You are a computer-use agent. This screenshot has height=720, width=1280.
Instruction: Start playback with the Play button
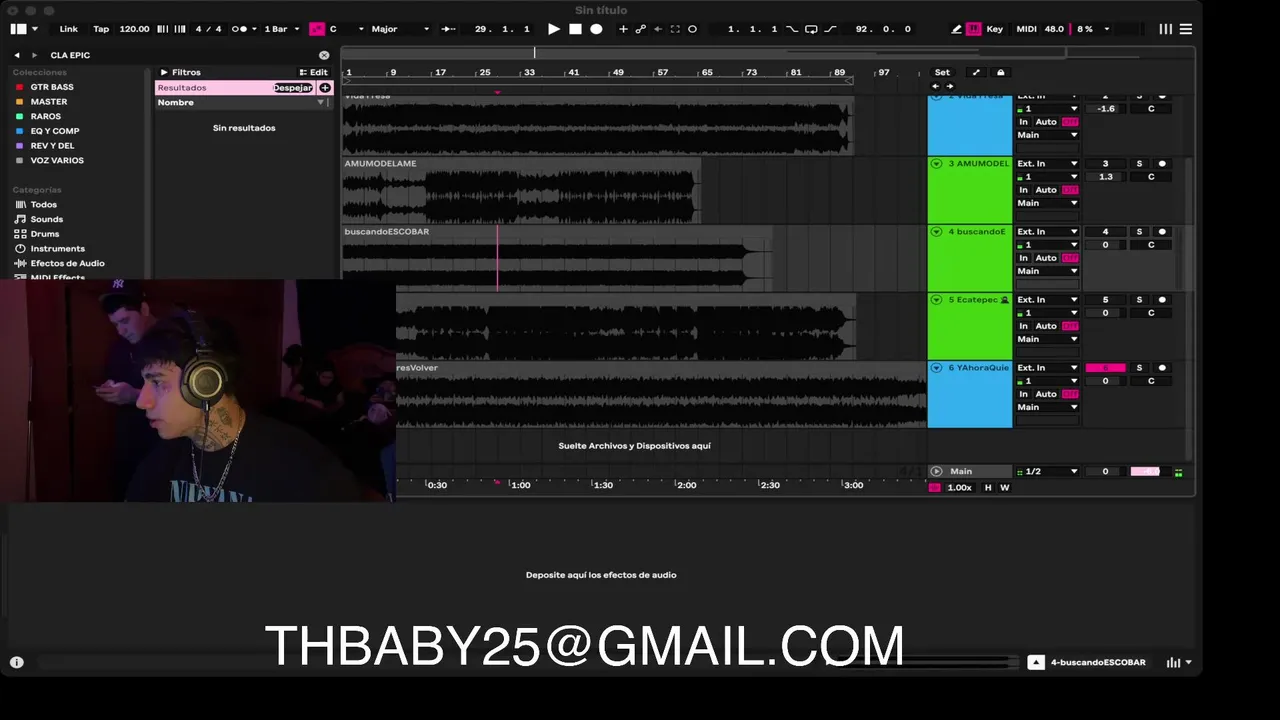554,29
